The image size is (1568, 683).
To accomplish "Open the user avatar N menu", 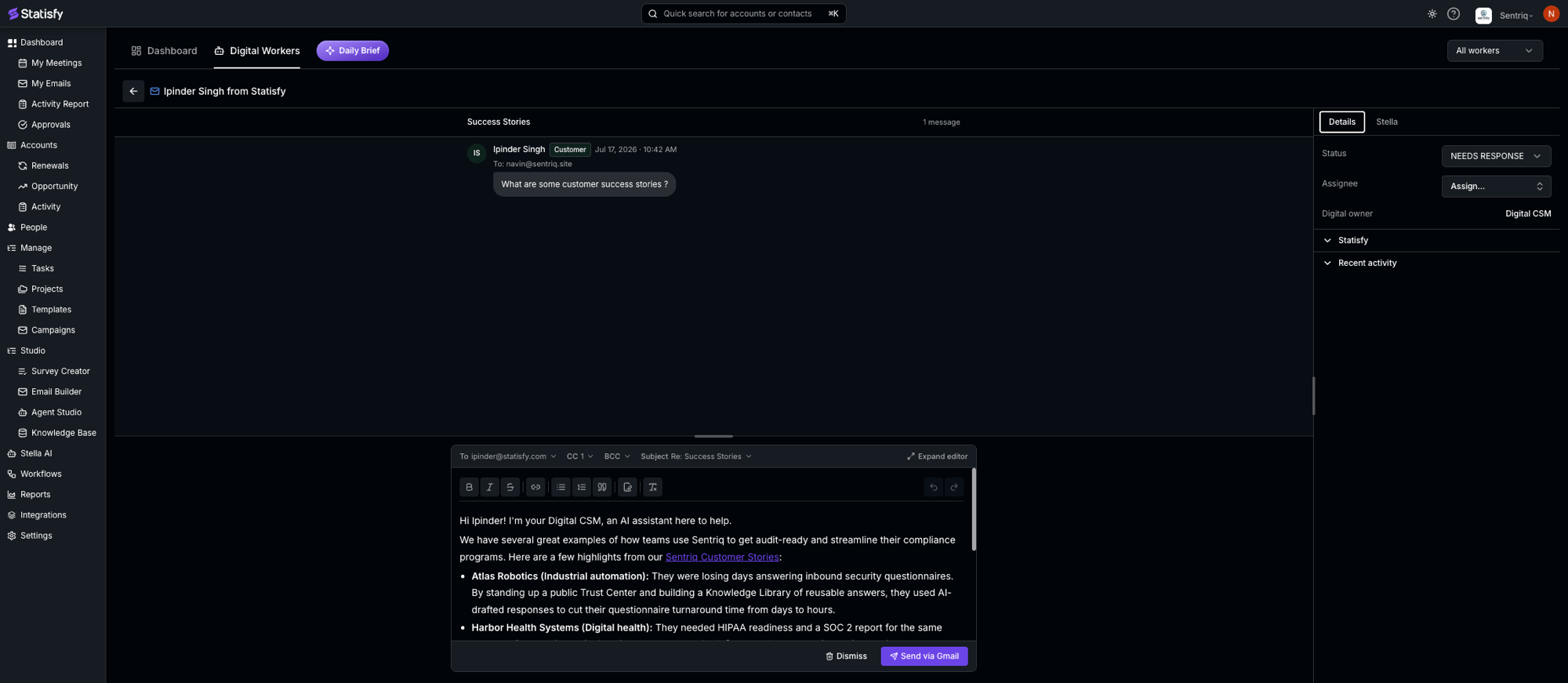I will (x=1550, y=14).
